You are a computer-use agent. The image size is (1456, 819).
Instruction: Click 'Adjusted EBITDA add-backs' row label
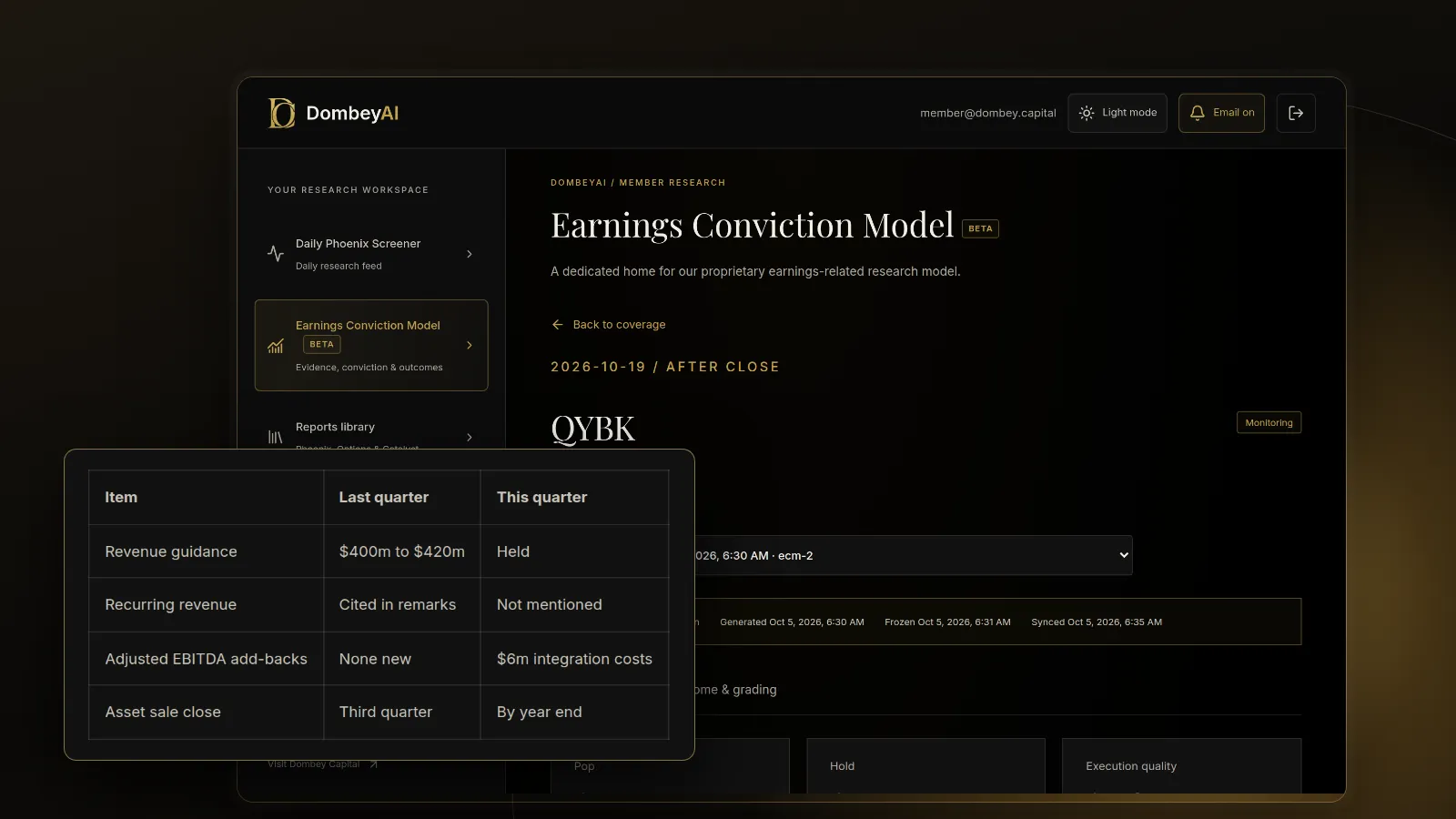[x=207, y=659]
